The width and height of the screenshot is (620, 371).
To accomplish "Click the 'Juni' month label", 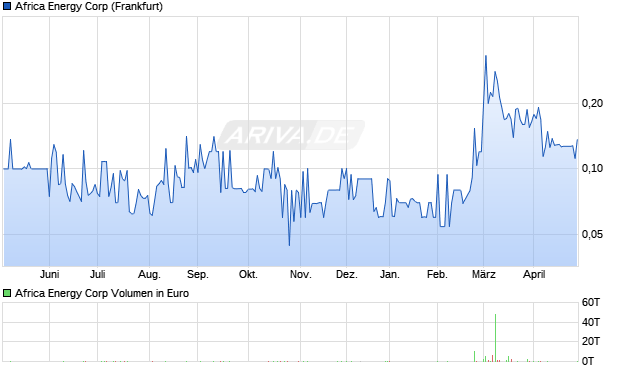I will (x=49, y=274).
